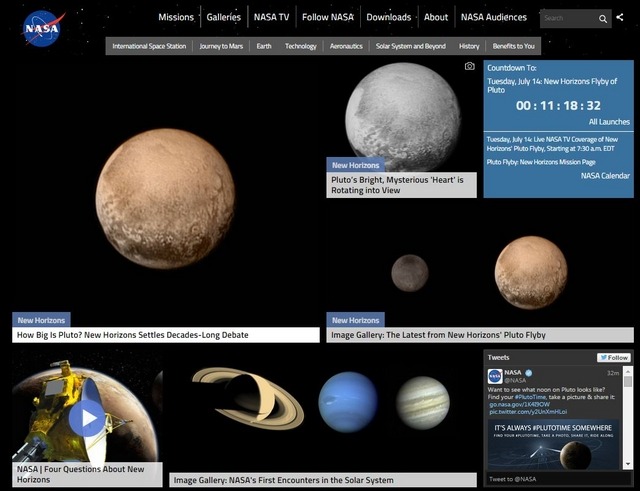Click New Horizons tag above Pluto Flyby gallery
The image size is (640, 491).
356,320
